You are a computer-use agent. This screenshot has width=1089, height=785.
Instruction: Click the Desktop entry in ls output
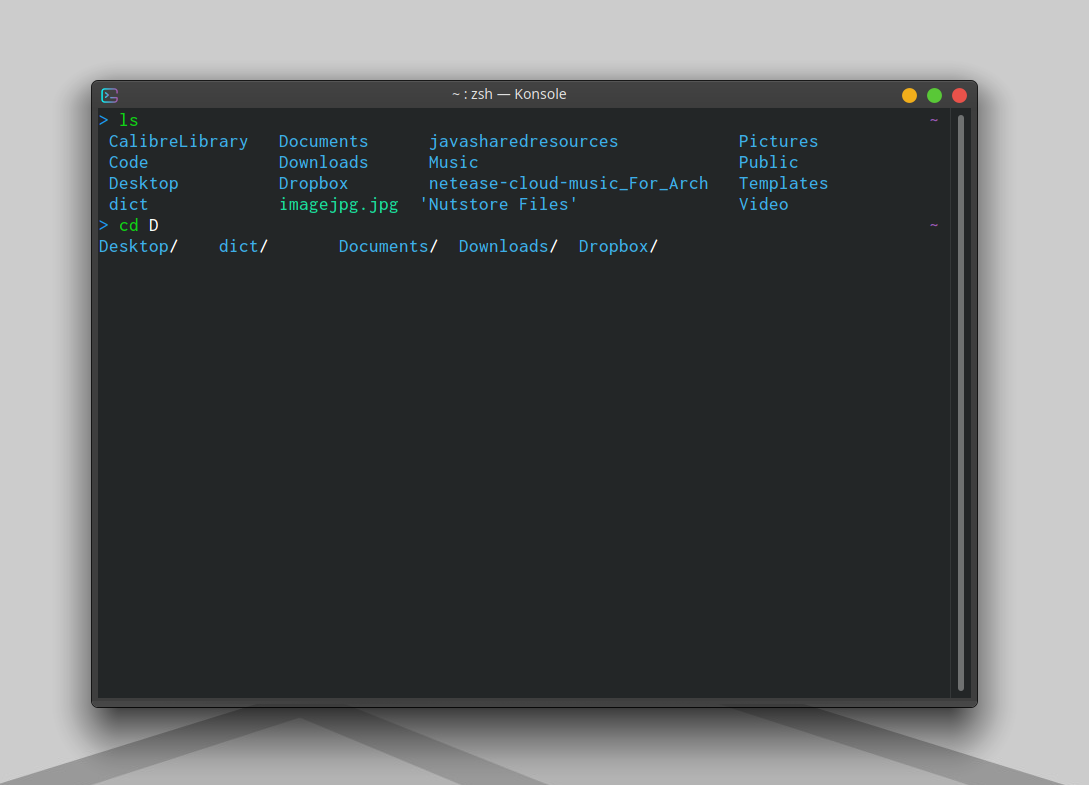pyautogui.click(x=144, y=183)
